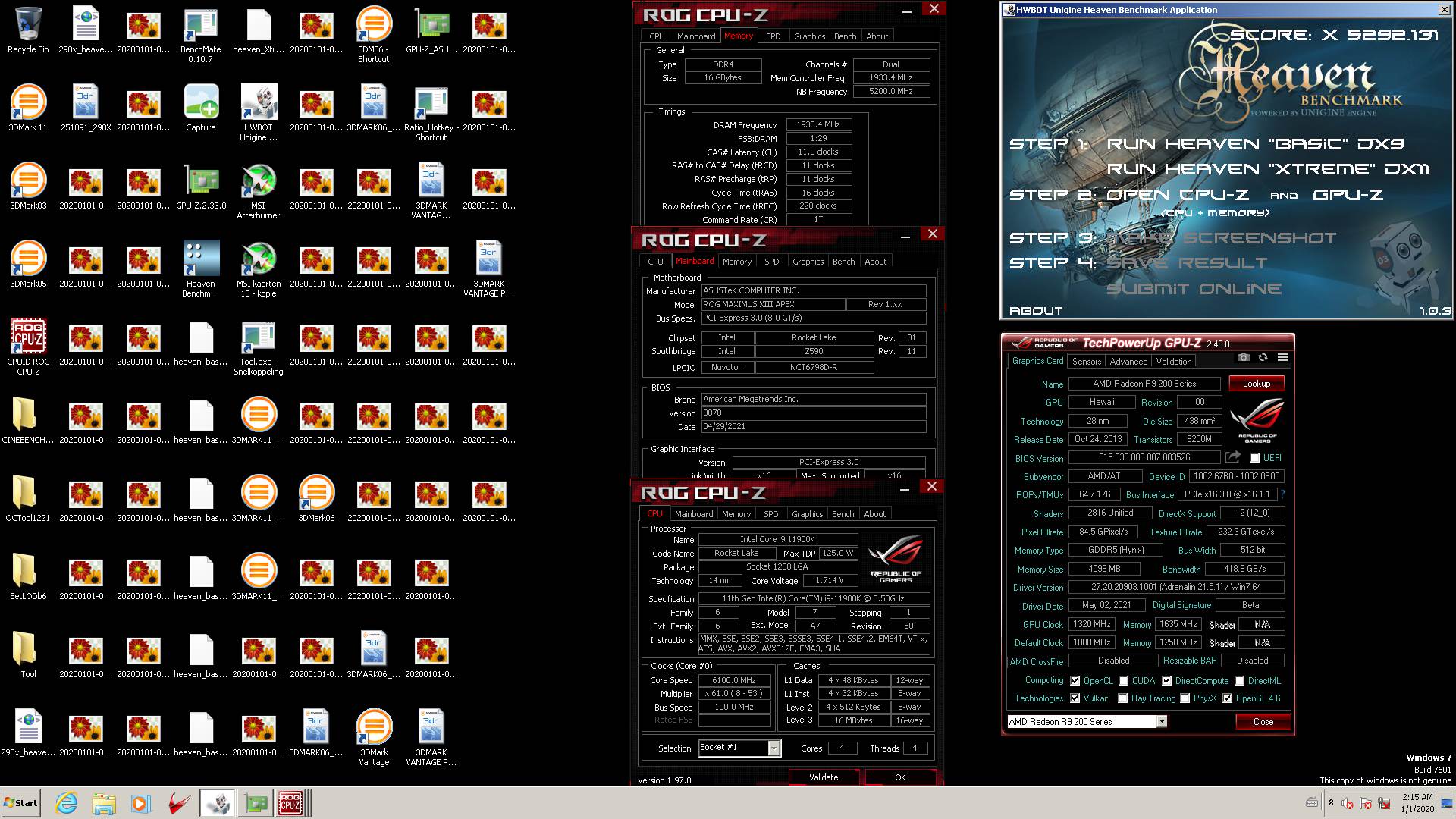
Task: Select the 251891_290X file icon
Action: (86, 108)
